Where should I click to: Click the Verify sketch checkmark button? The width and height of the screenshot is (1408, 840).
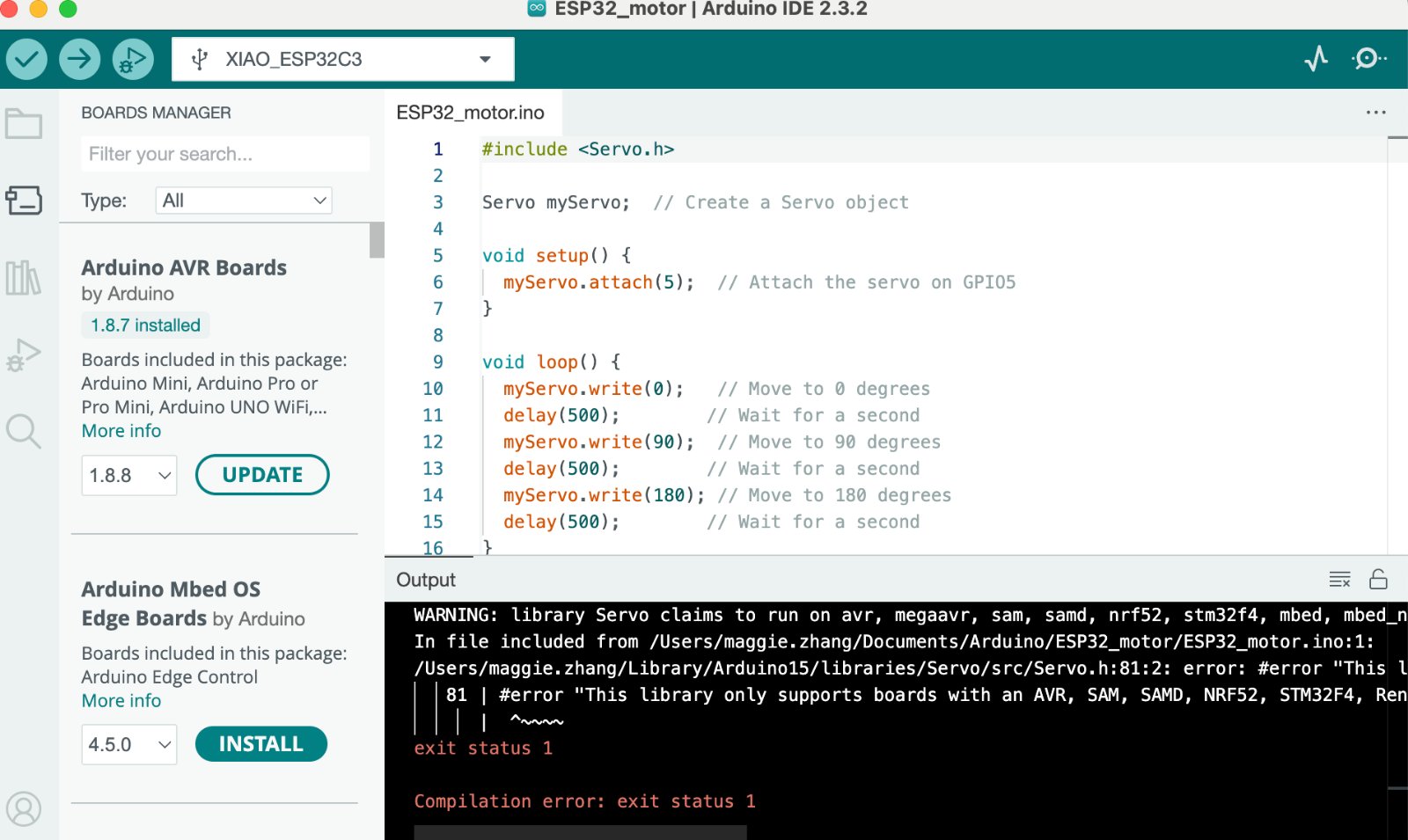(27, 59)
